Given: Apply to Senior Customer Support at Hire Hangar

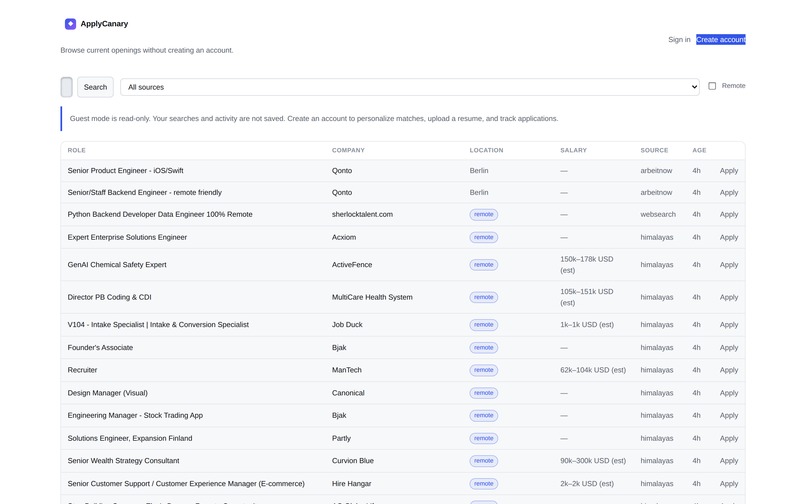Looking at the screenshot, I should (728, 483).
